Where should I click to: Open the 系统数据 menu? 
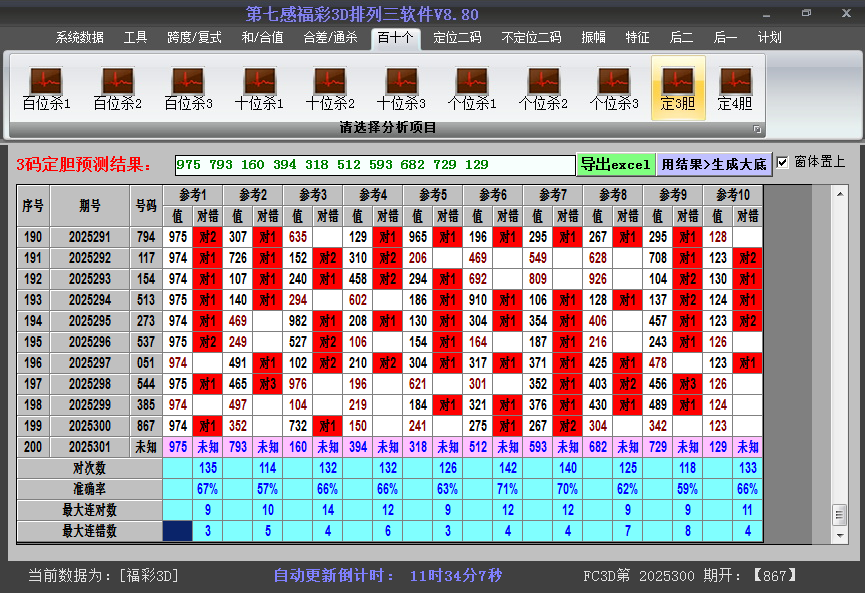[x=79, y=38]
